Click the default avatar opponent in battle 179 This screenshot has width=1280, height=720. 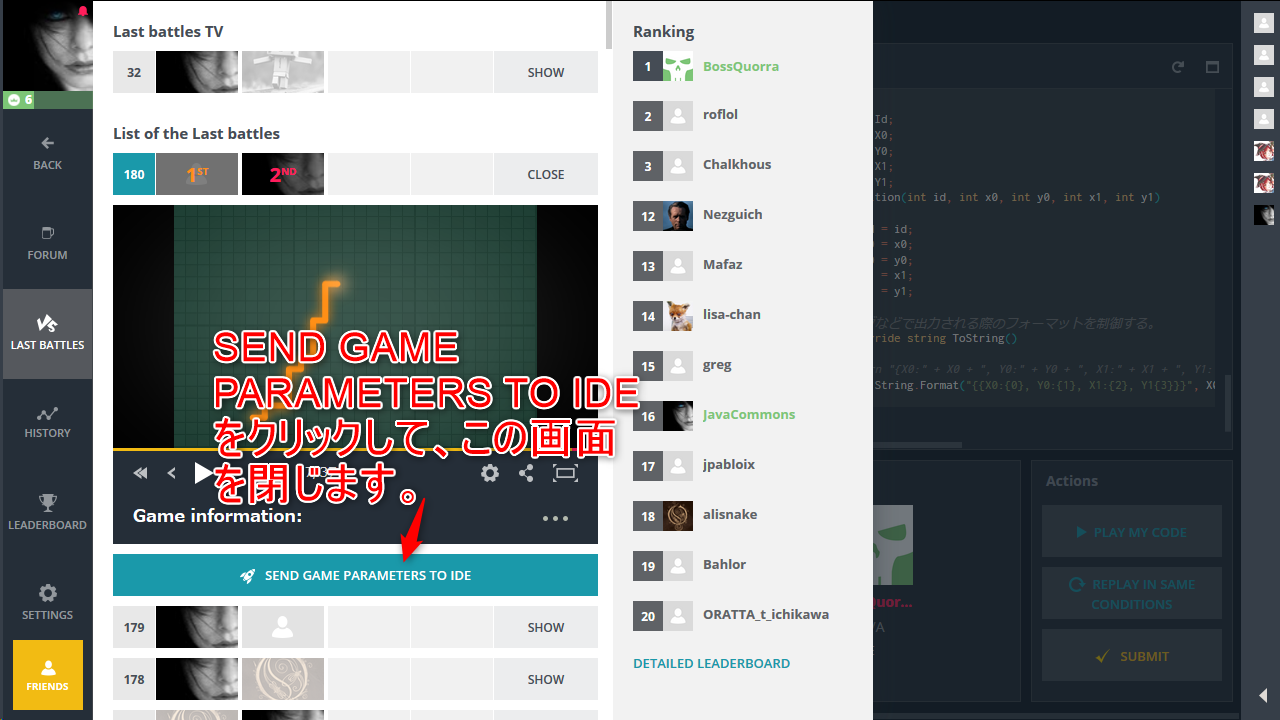pos(283,627)
